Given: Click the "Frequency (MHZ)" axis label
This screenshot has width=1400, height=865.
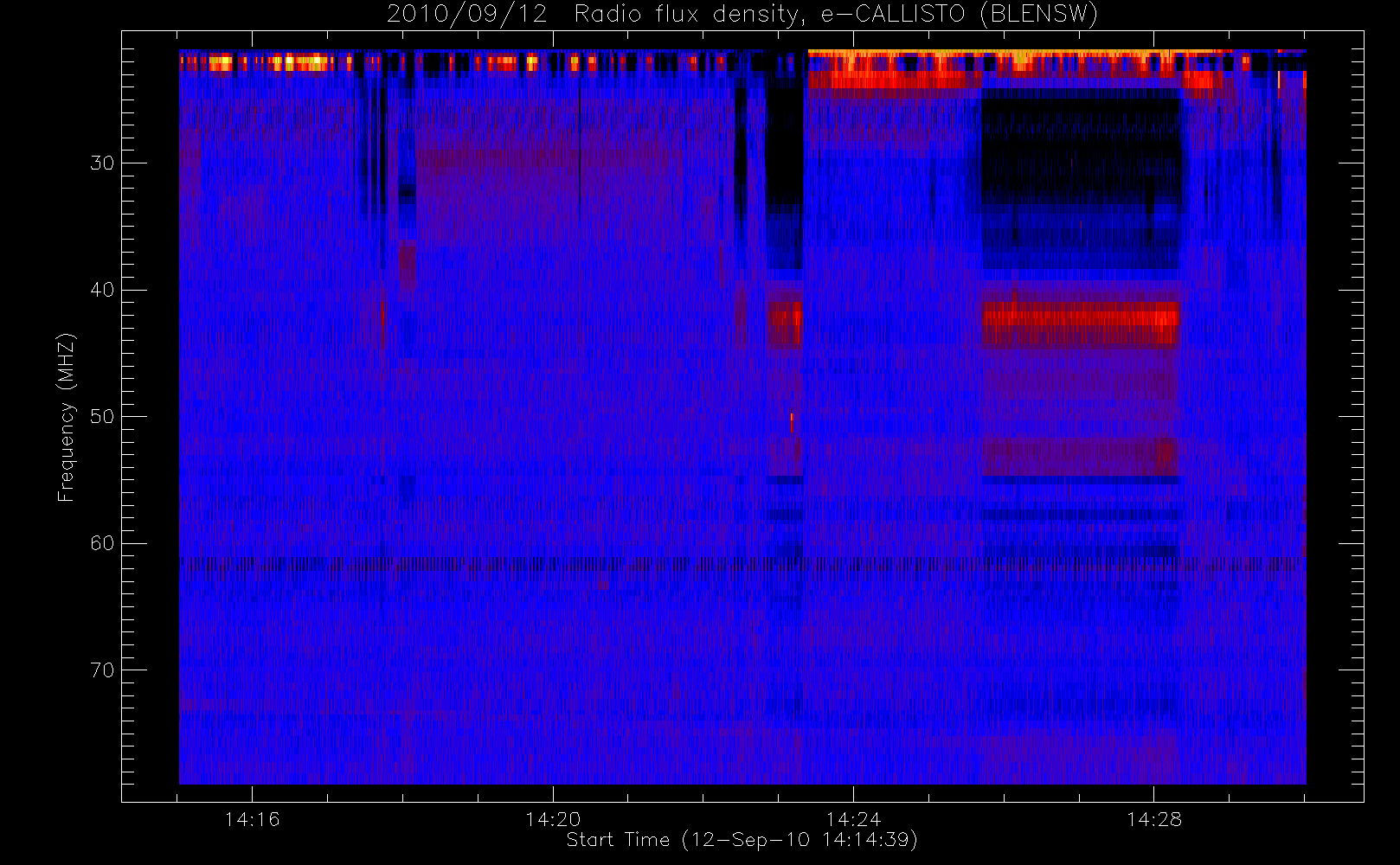Looking at the screenshot, I should (66, 417).
